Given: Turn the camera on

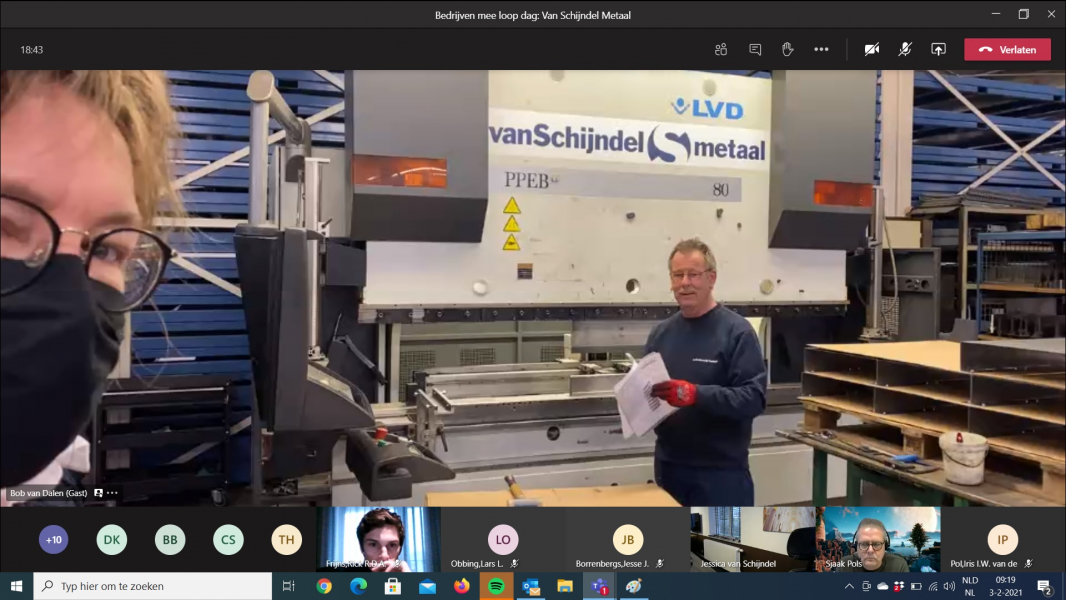Looking at the screenshot, I should click(x=872, y=50).
